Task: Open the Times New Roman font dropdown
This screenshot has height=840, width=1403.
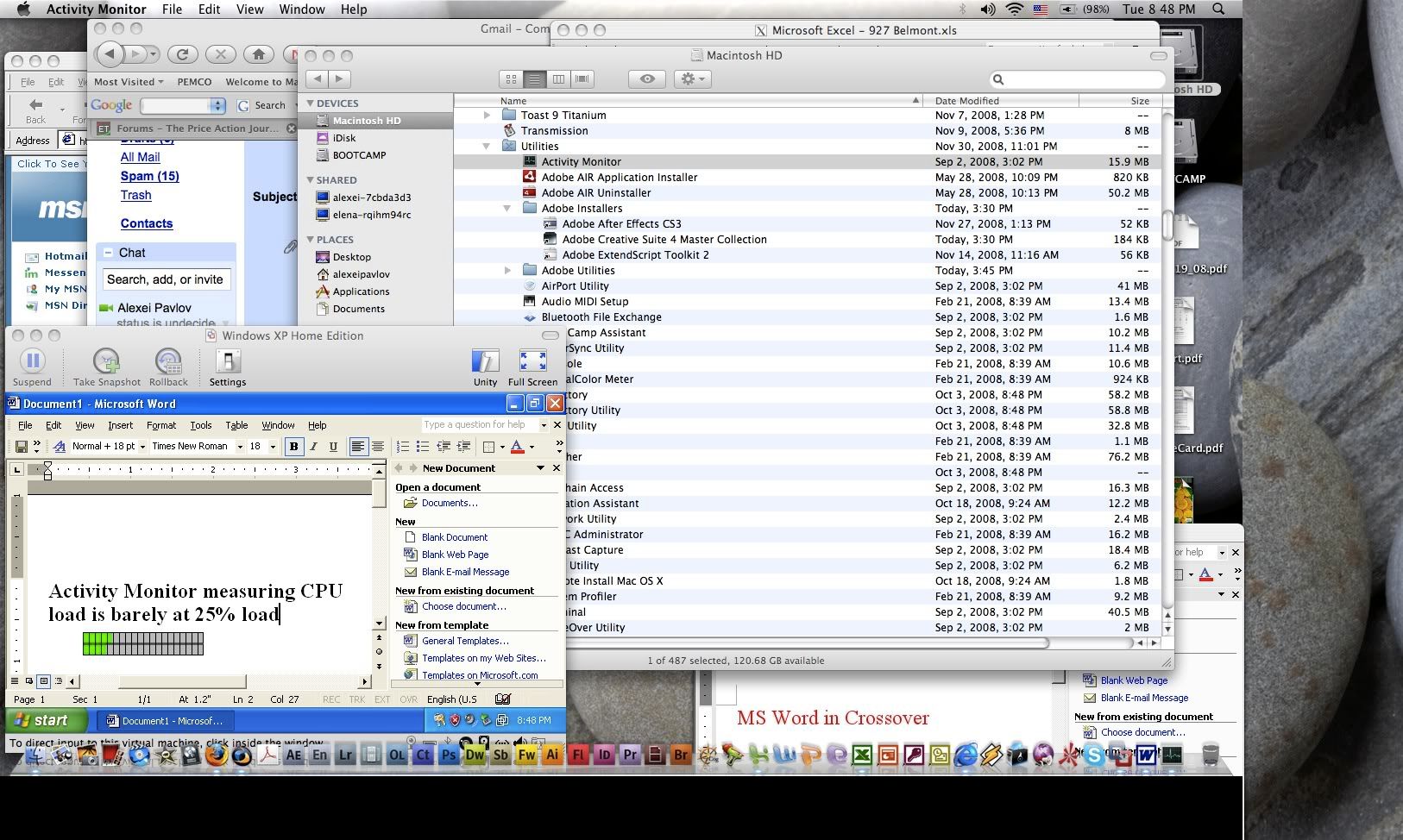Action: tap(240, 446)
